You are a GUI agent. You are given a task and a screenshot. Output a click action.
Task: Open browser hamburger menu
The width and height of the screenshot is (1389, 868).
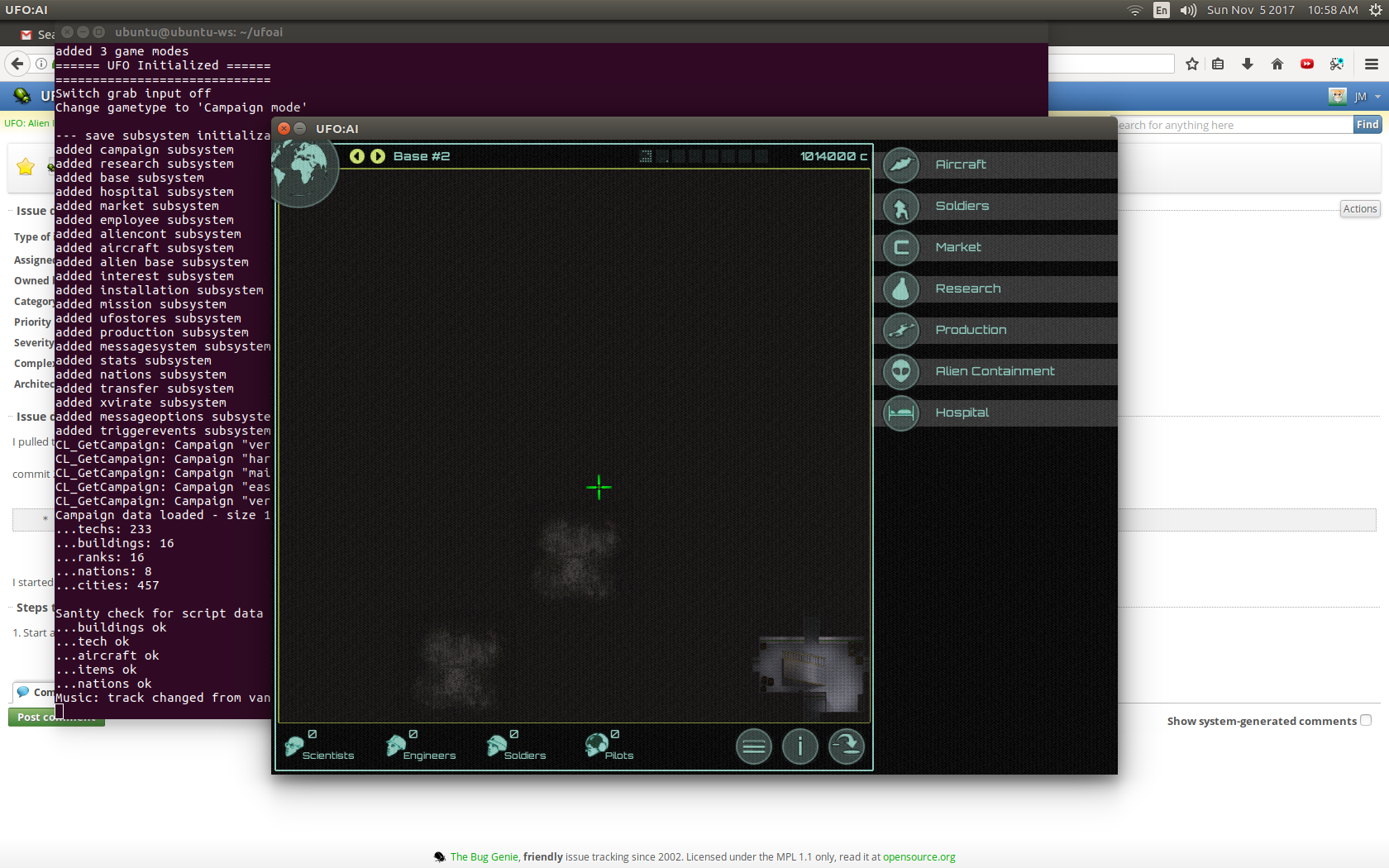pyautogui.click(x=1372, y=64)
